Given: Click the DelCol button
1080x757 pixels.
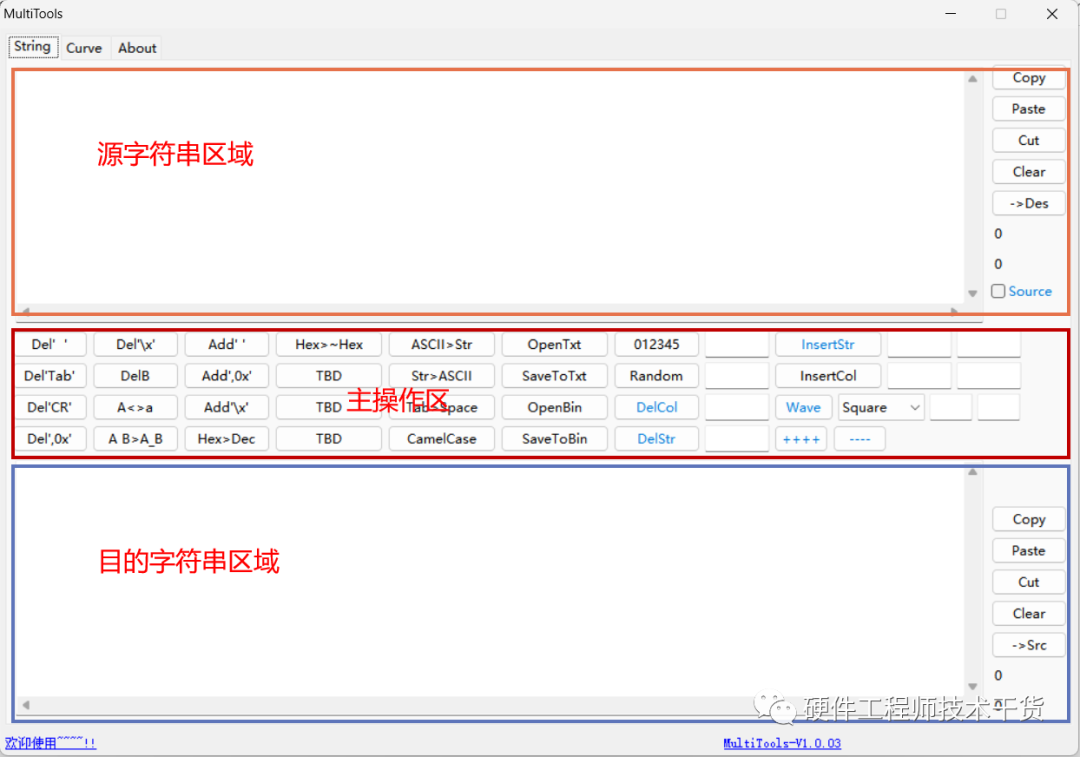Looking at the screenshot, I should coord(656,408).
